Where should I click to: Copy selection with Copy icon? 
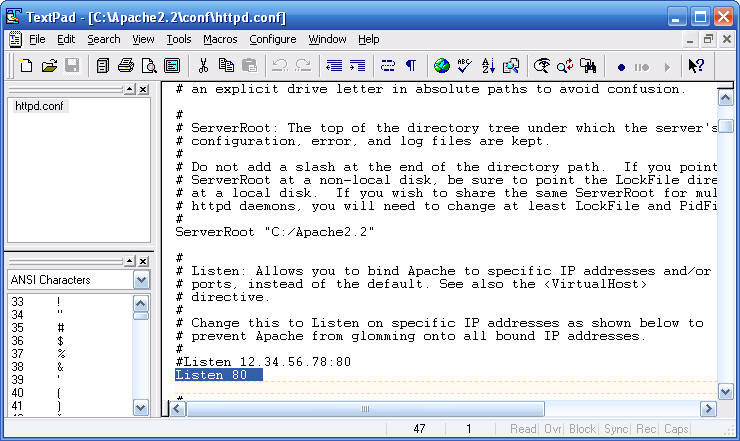(226, 66)
